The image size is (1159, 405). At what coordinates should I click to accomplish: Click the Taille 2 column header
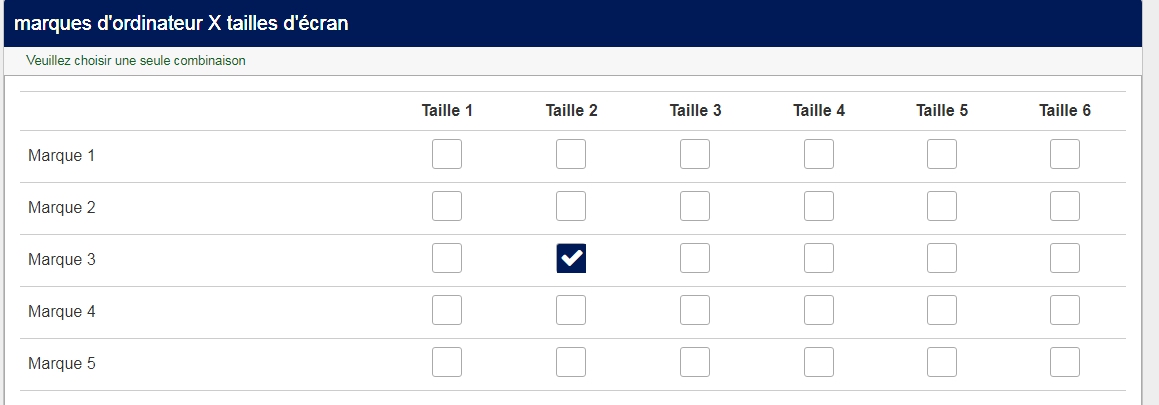coord(572,111)
